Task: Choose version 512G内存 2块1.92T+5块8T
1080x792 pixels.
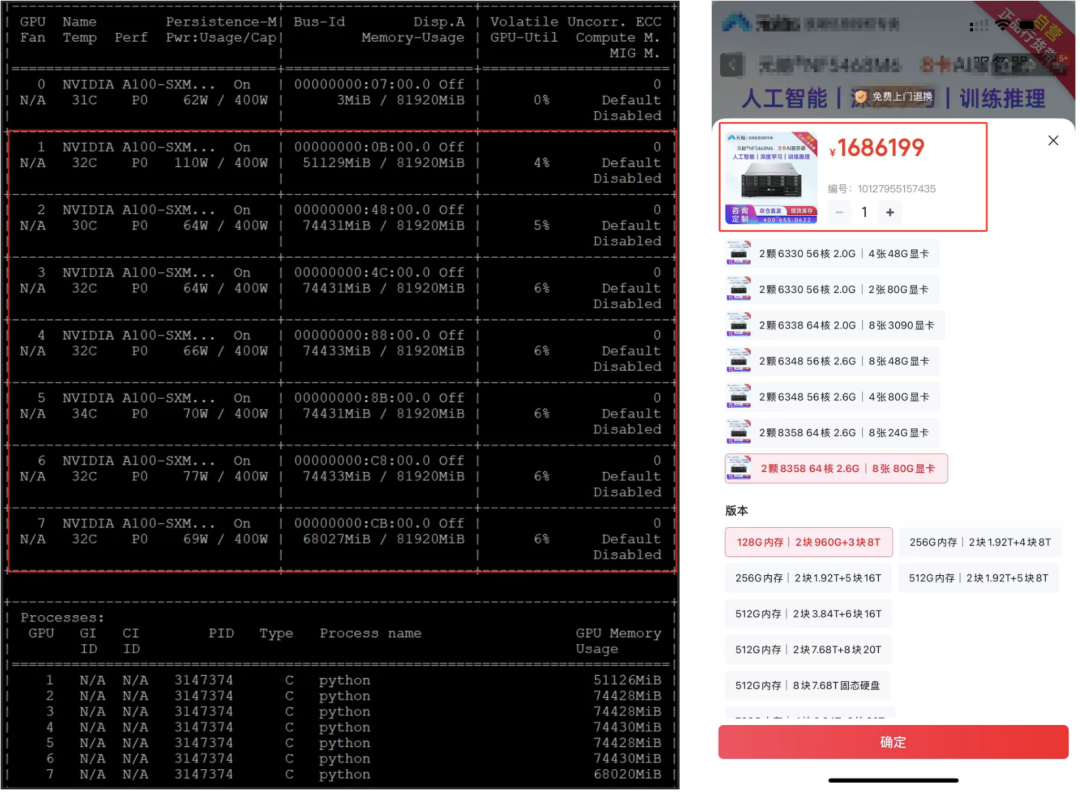Action: point(978,578)
